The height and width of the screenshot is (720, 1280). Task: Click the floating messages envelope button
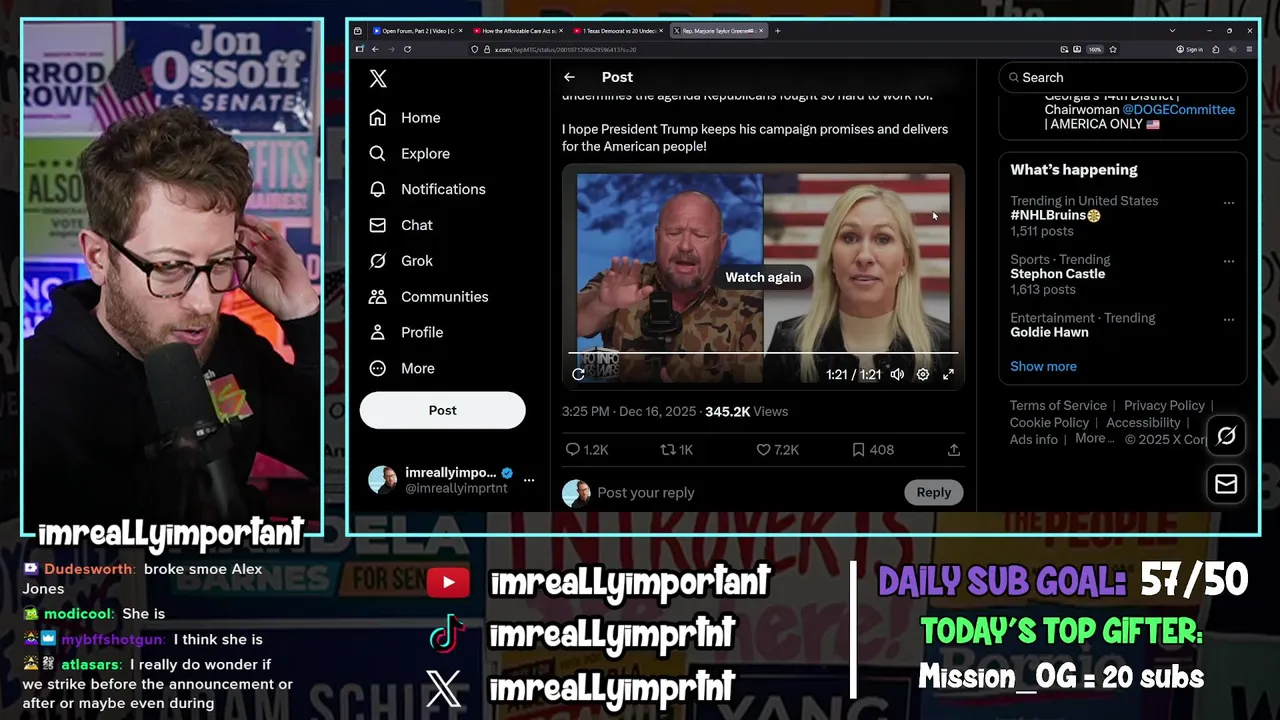tap(1226, 484)
